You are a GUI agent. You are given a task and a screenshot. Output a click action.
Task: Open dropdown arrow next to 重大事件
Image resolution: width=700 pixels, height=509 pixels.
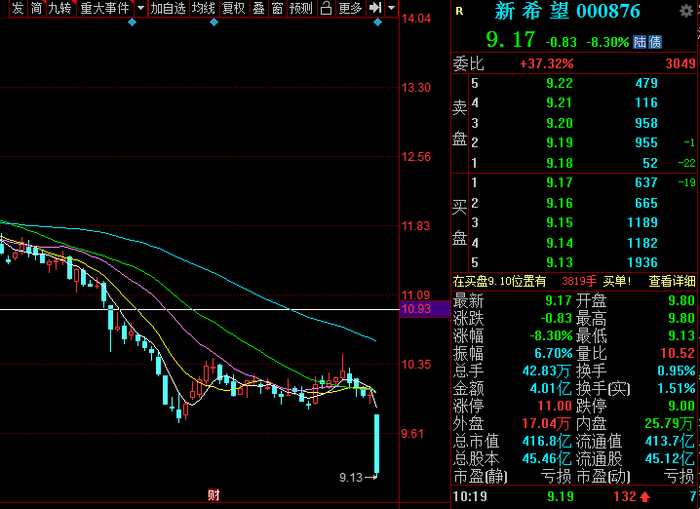pos(141,8)
